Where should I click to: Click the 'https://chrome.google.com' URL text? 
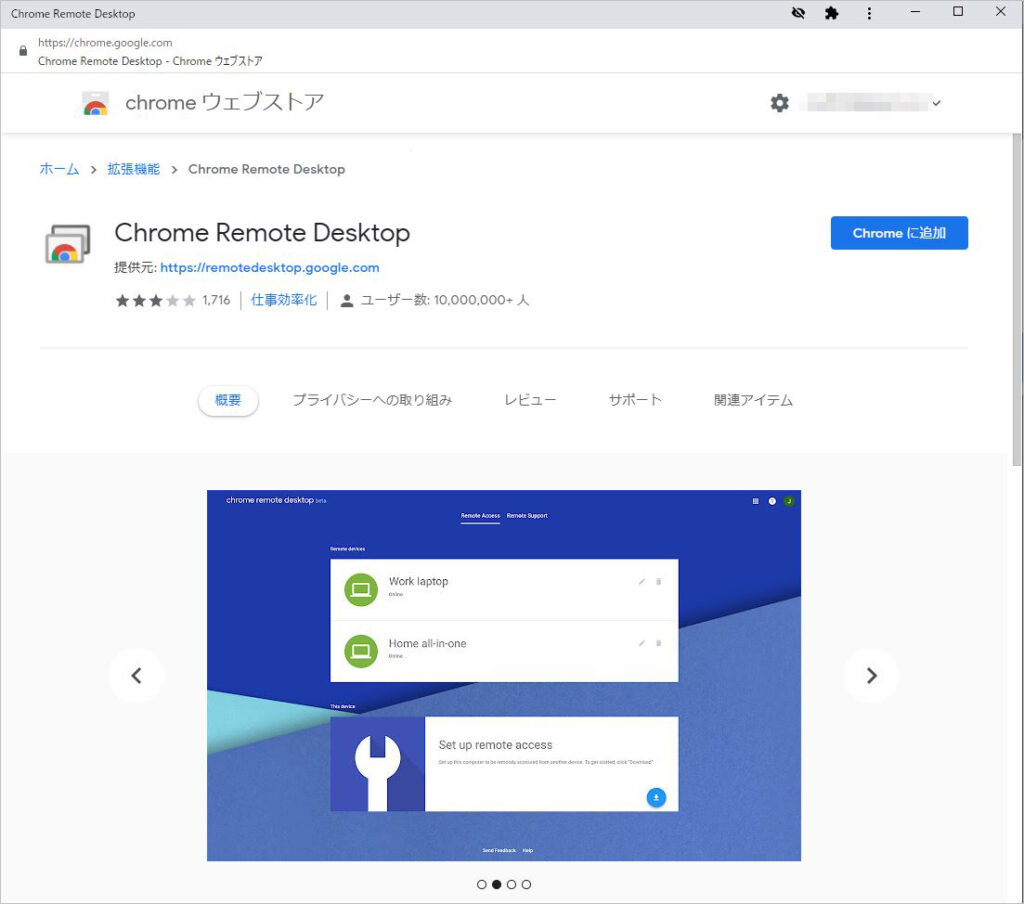(x=105, y=42)
